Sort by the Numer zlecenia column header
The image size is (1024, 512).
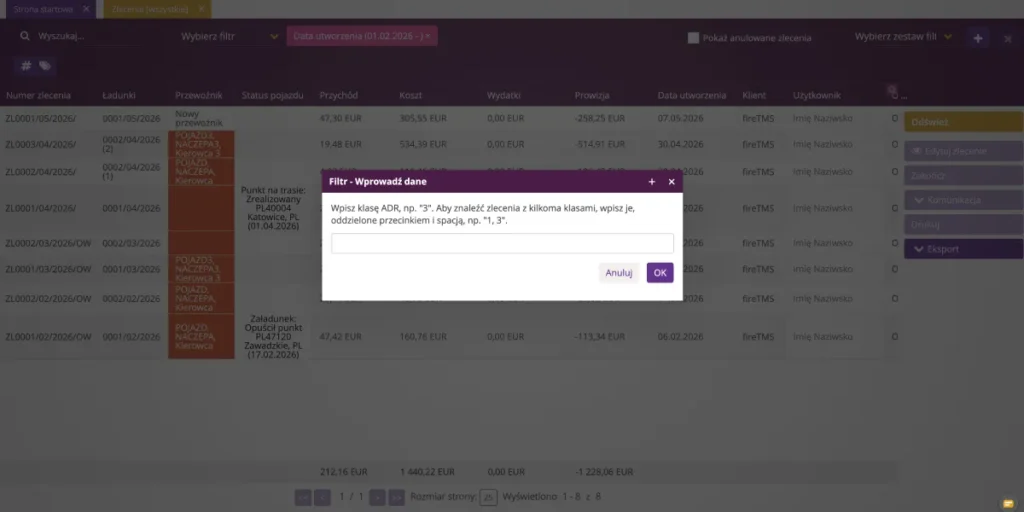coord(39,95)
